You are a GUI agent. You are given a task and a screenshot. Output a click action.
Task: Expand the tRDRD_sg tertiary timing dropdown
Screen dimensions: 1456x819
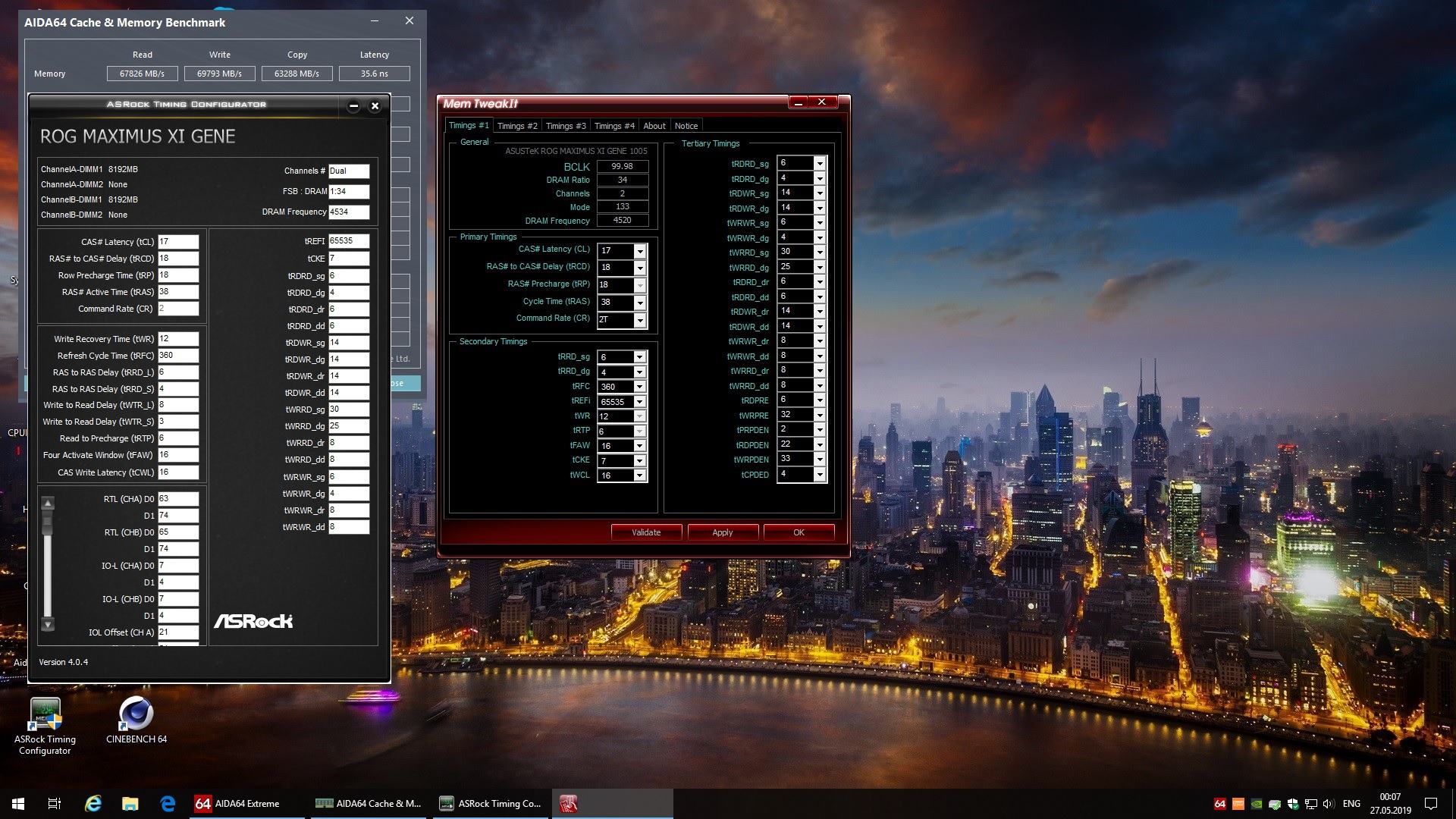pyautogui.click(x=820, y=163)
